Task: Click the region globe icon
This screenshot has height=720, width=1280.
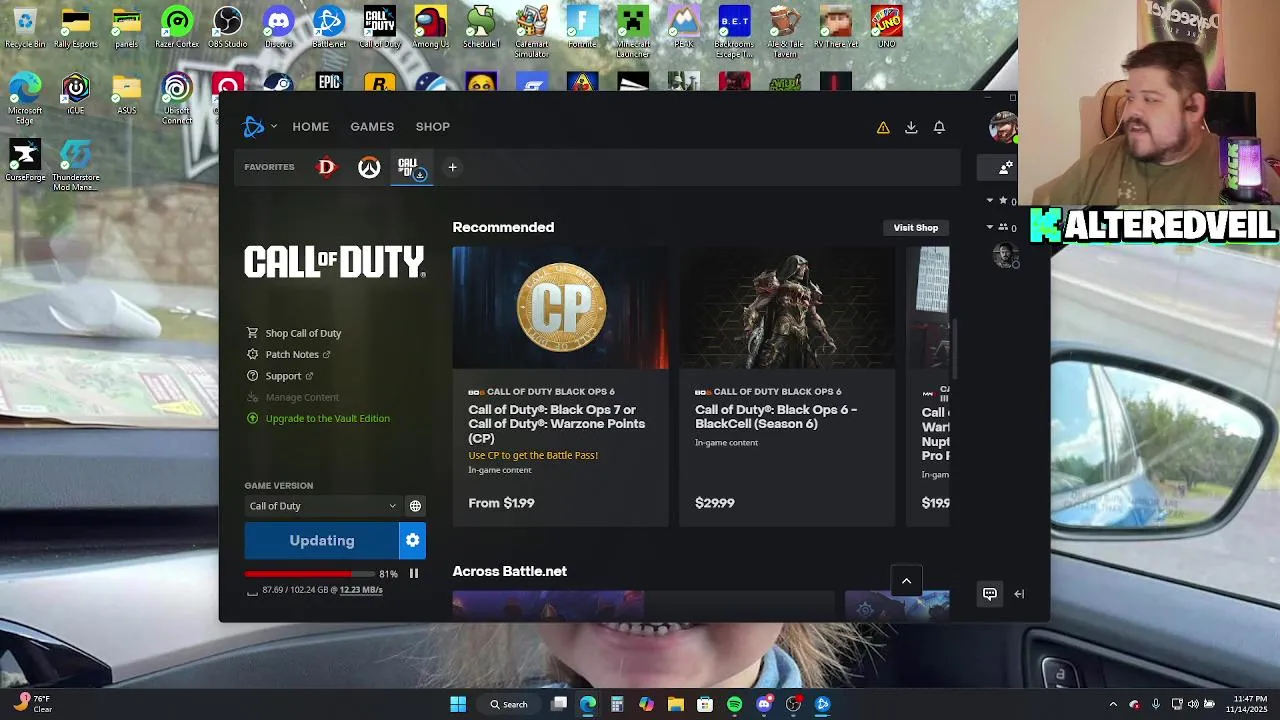Action: [x=415, y=506]
